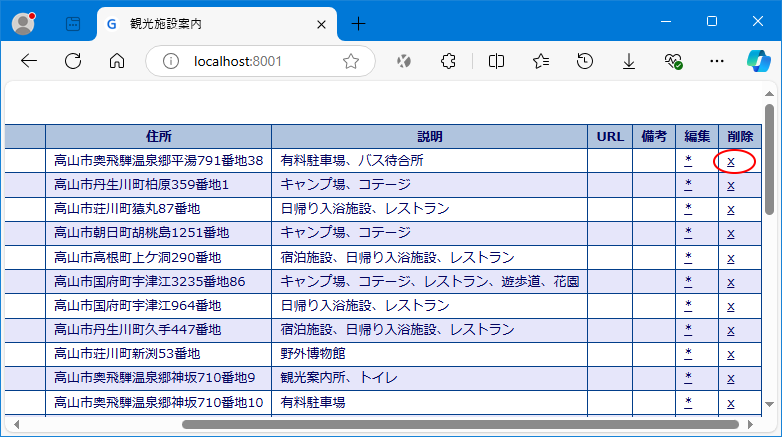This screenshot has width=782, height=437.
Task: Edit the 新渕53番地 row
Action: pos(688,354)
